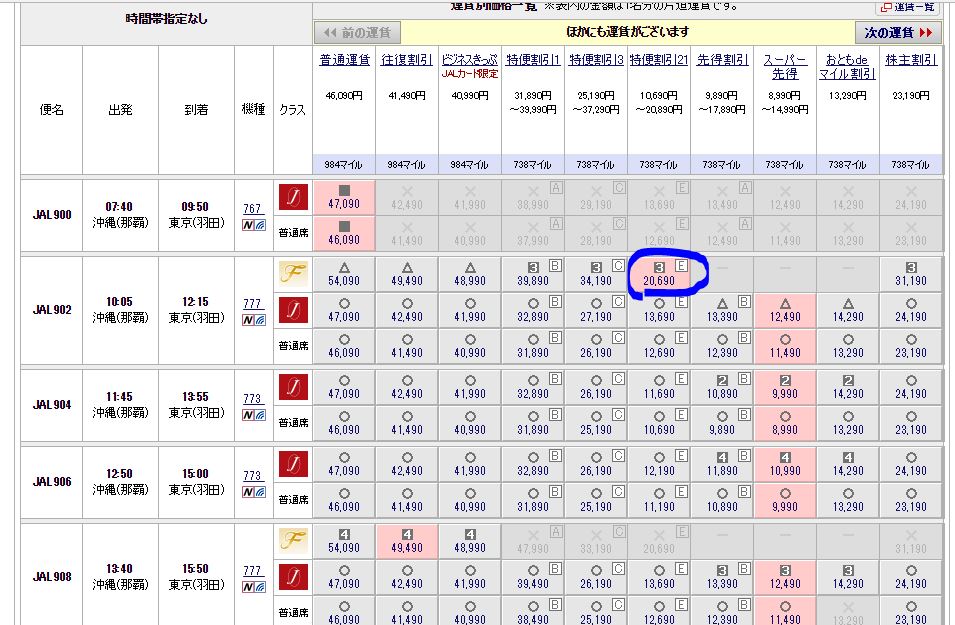Image resolution: width=955 pixels, height=625 pixels.
Task: Click the JAL904 flight name
Action: [52, 404]
